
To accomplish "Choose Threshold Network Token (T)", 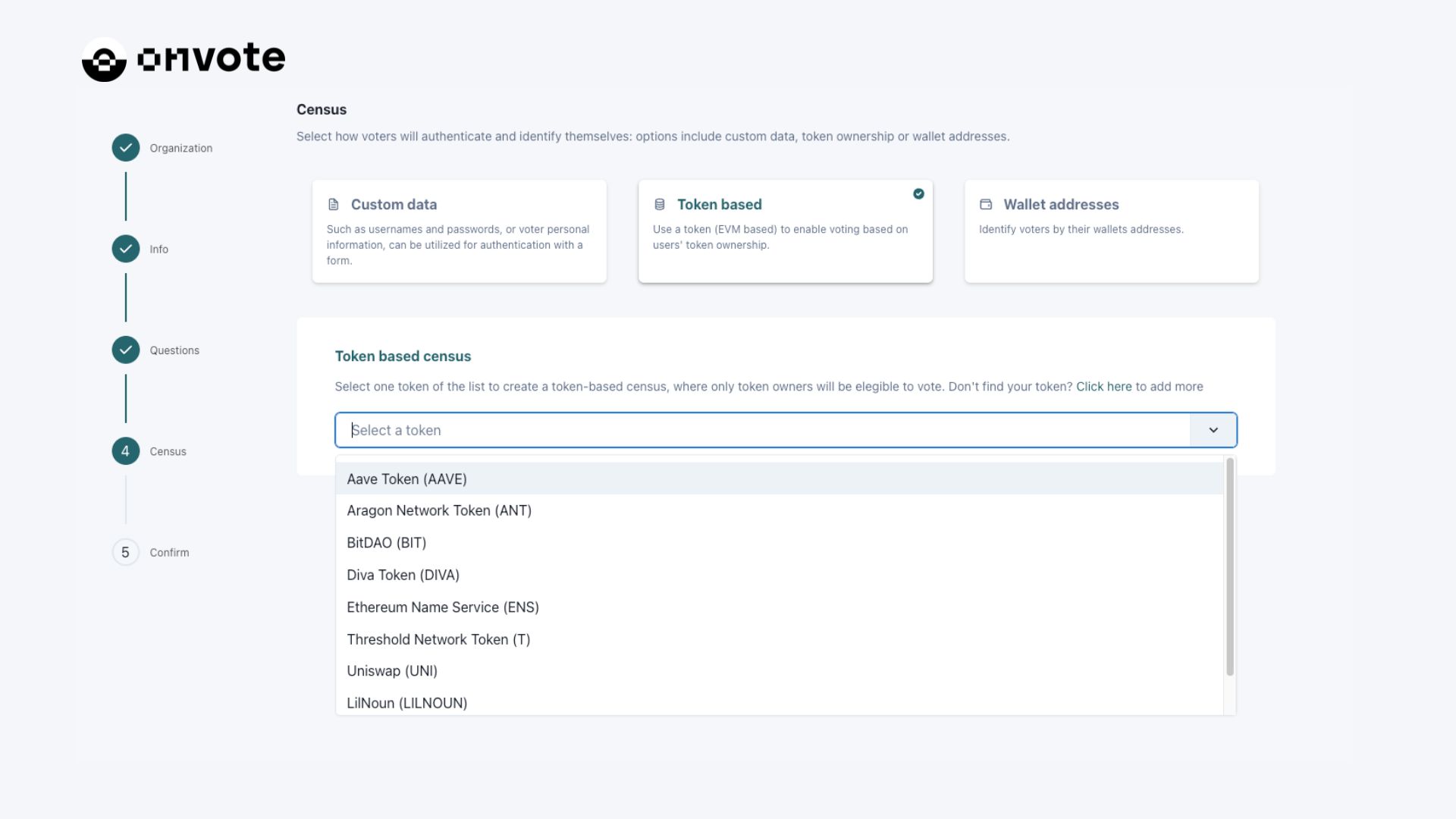I will pos(780,639).
